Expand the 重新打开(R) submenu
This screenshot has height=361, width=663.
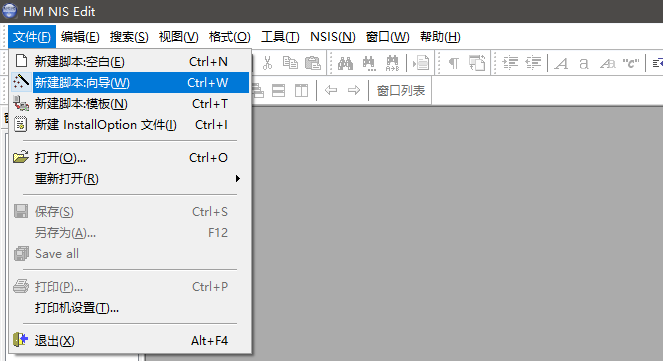click(130, 179)
